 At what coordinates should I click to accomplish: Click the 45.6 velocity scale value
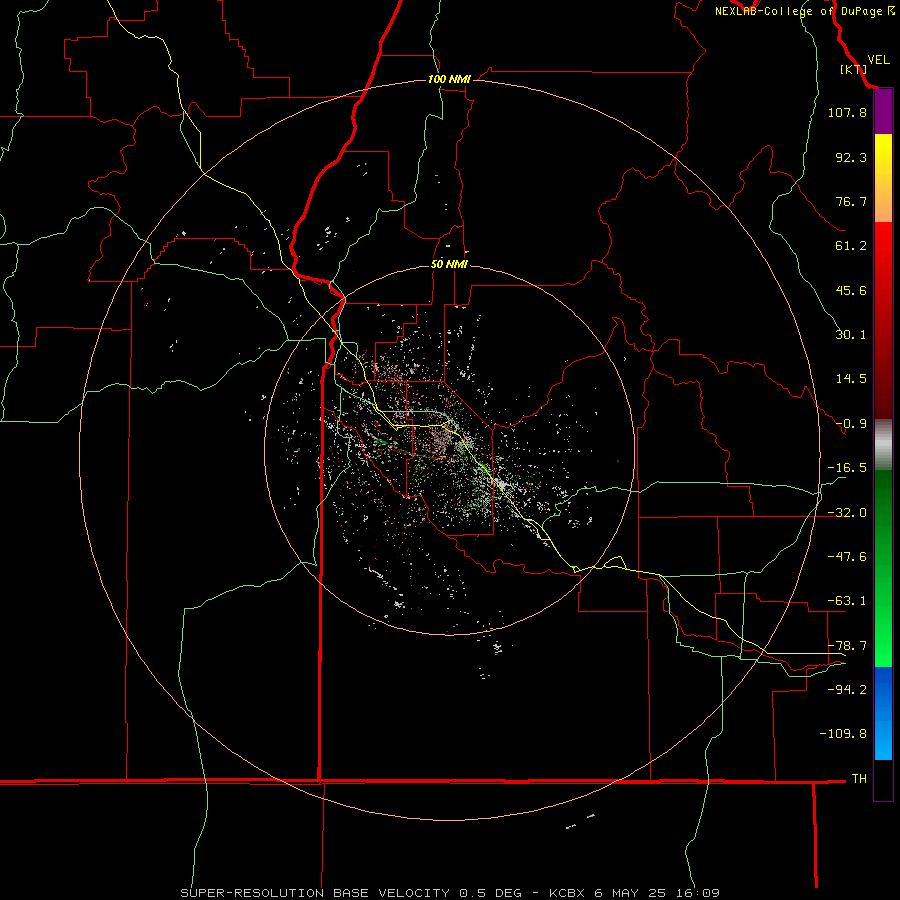[x=851, y=290]
